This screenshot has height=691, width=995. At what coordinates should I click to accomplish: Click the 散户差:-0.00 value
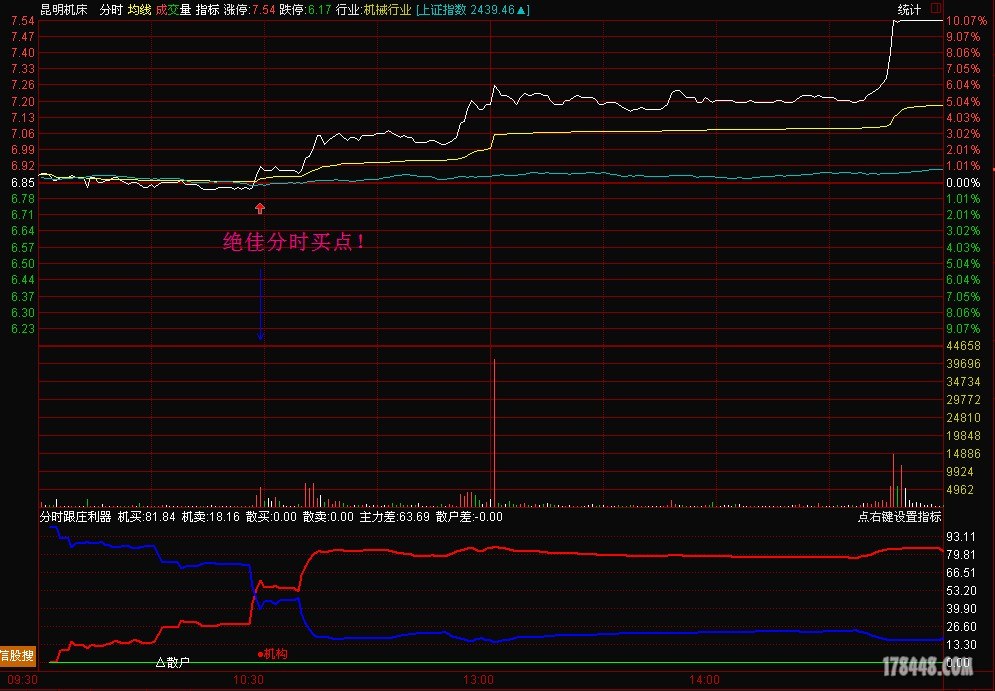point(470,517)
